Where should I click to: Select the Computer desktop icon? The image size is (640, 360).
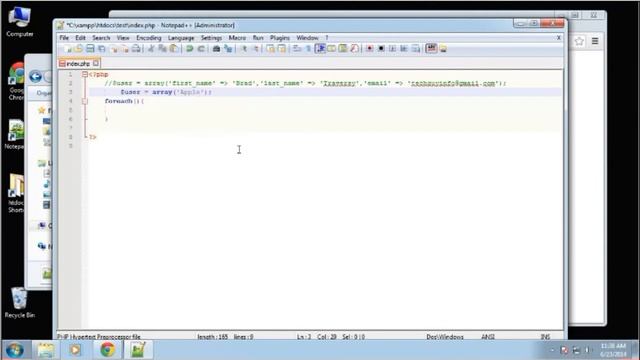(x=19, y=22)
